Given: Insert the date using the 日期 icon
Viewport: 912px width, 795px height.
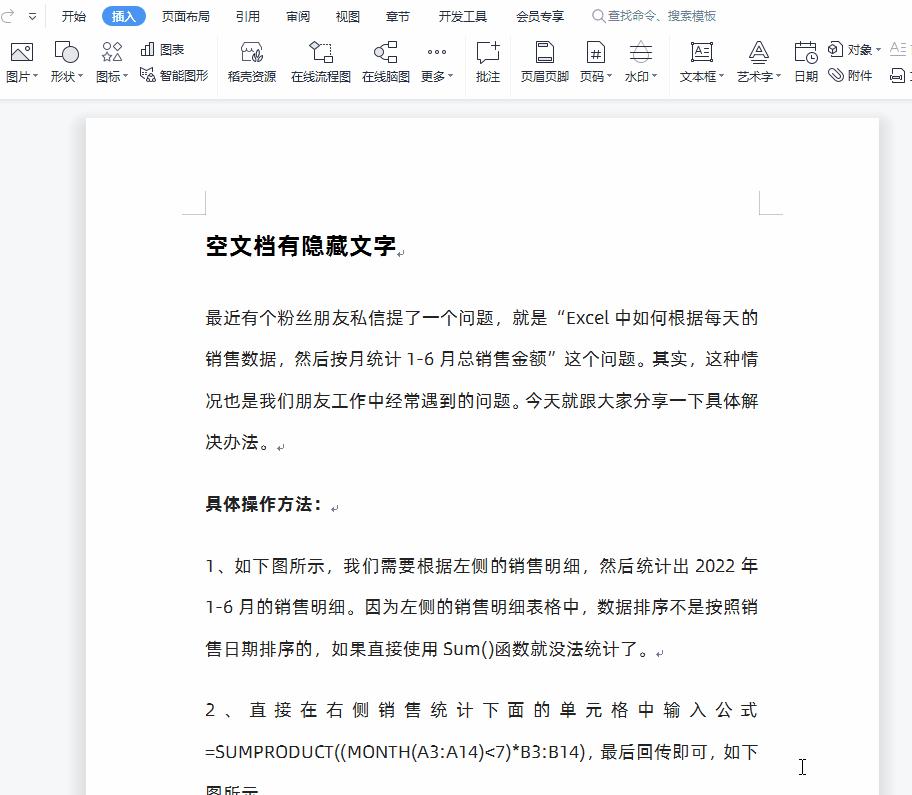Looking at the screenshot, I should 805,62.
